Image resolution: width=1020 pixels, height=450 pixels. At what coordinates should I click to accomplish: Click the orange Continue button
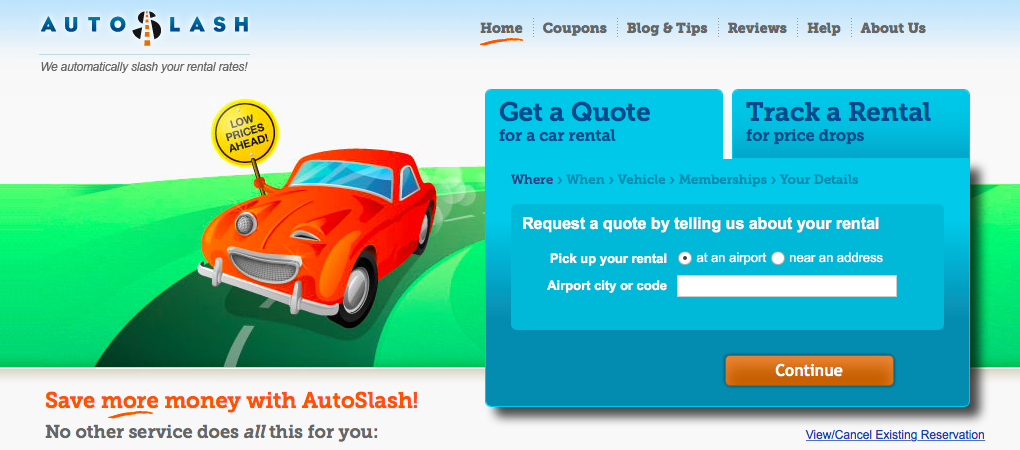coord(809,370)
